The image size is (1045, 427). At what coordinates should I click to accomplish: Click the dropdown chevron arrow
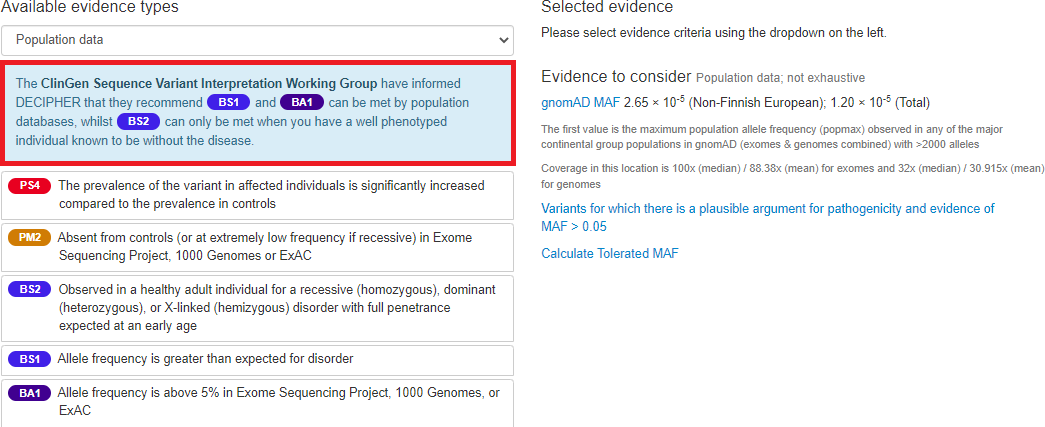click(x=503, y=41)
